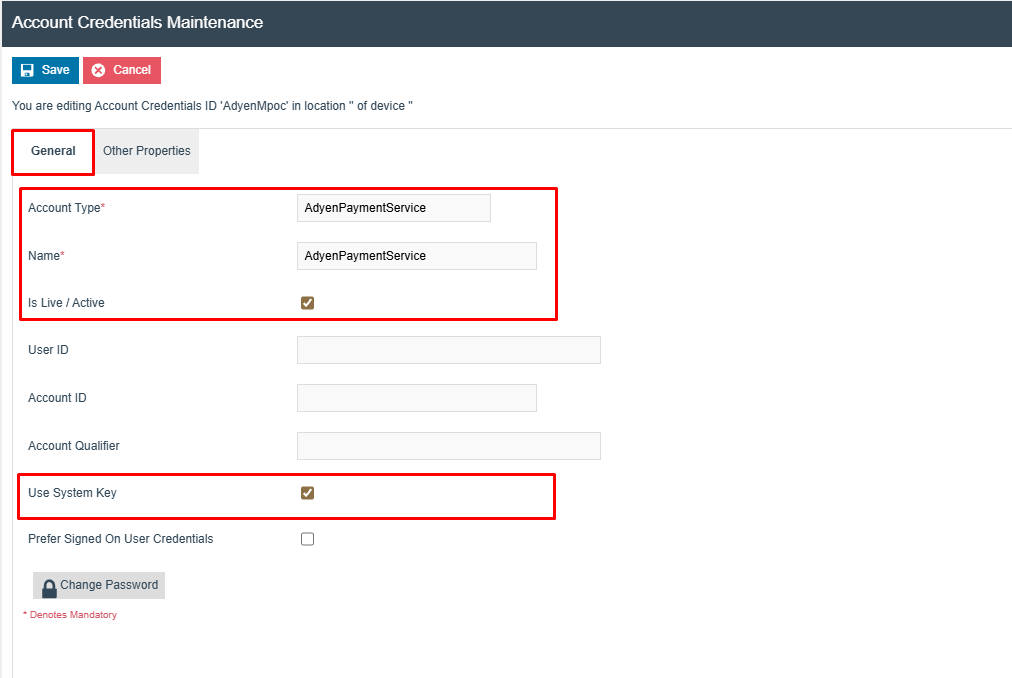
Task: Click into the Name input field
Action: pos(416,256)
